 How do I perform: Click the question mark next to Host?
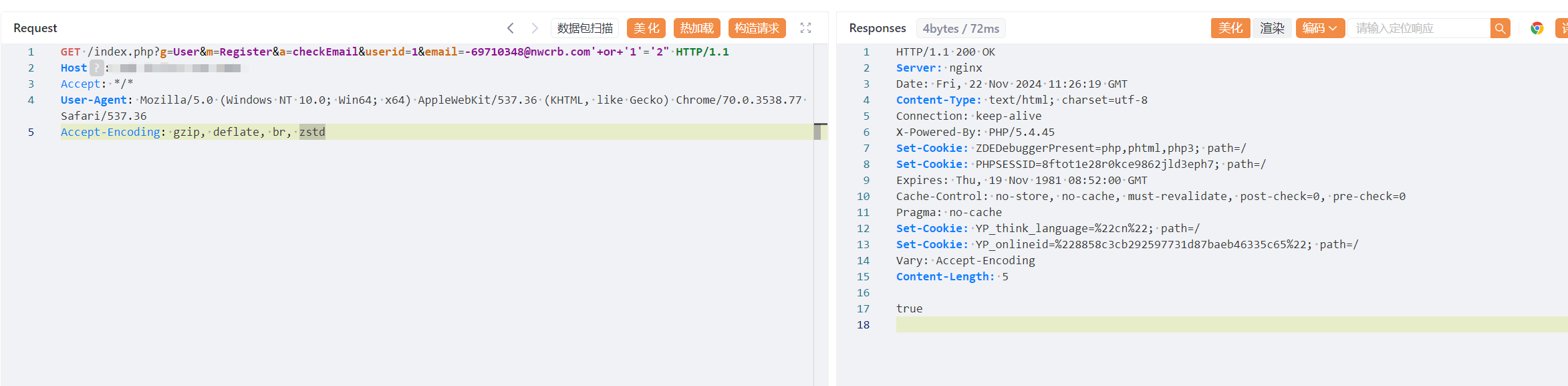[x=96, y=68]
